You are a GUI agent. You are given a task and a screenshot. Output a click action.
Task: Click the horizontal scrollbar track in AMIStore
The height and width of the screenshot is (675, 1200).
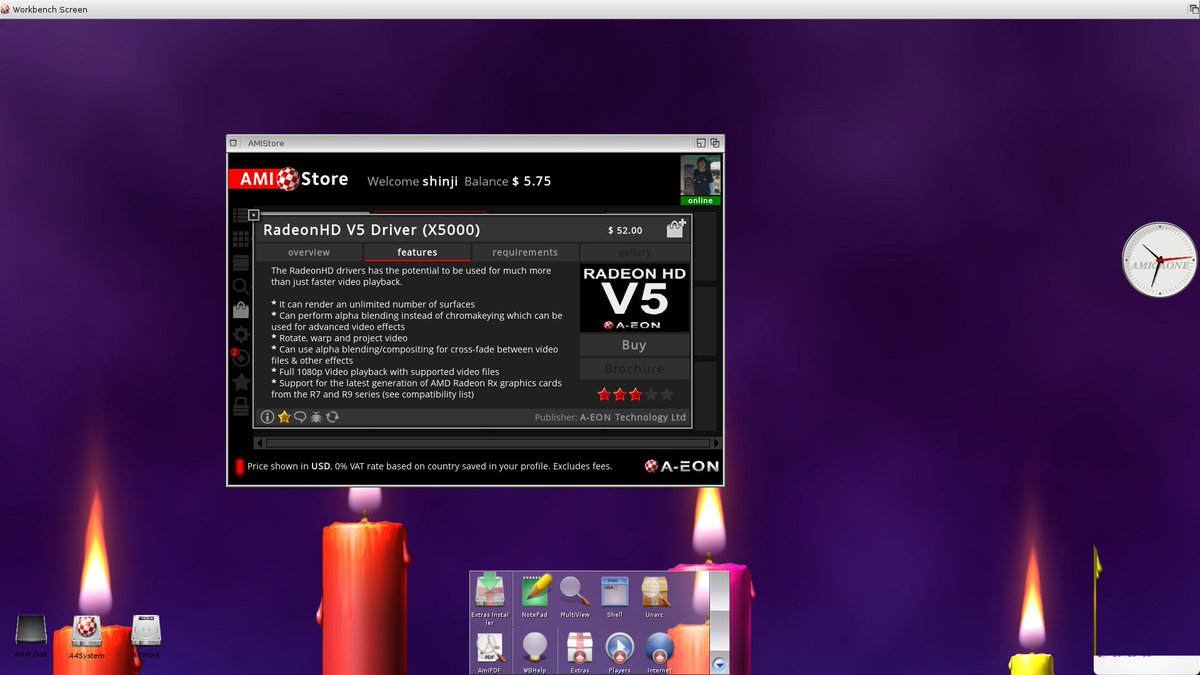488,442
